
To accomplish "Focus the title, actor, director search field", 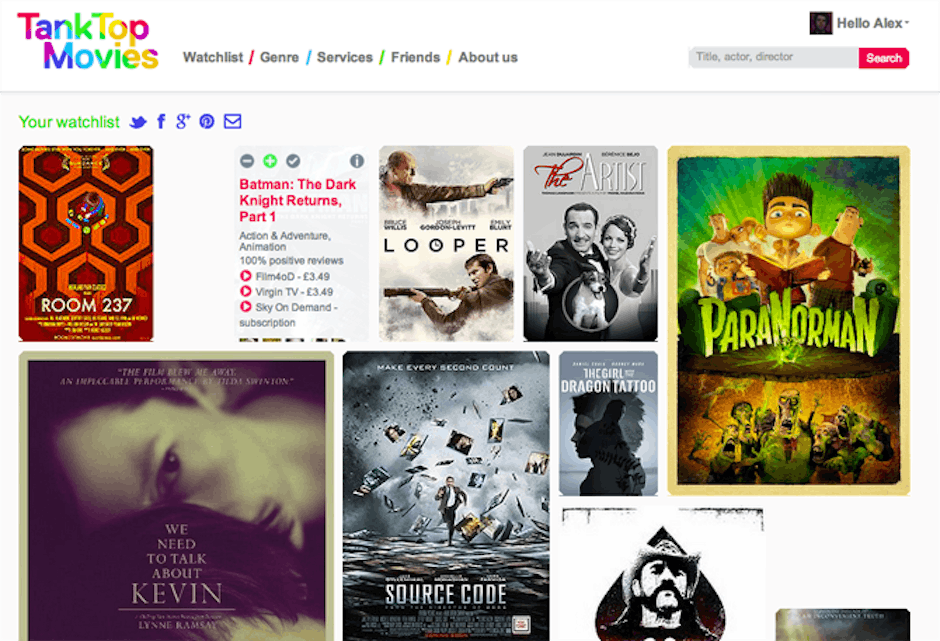I will (772, 58).
